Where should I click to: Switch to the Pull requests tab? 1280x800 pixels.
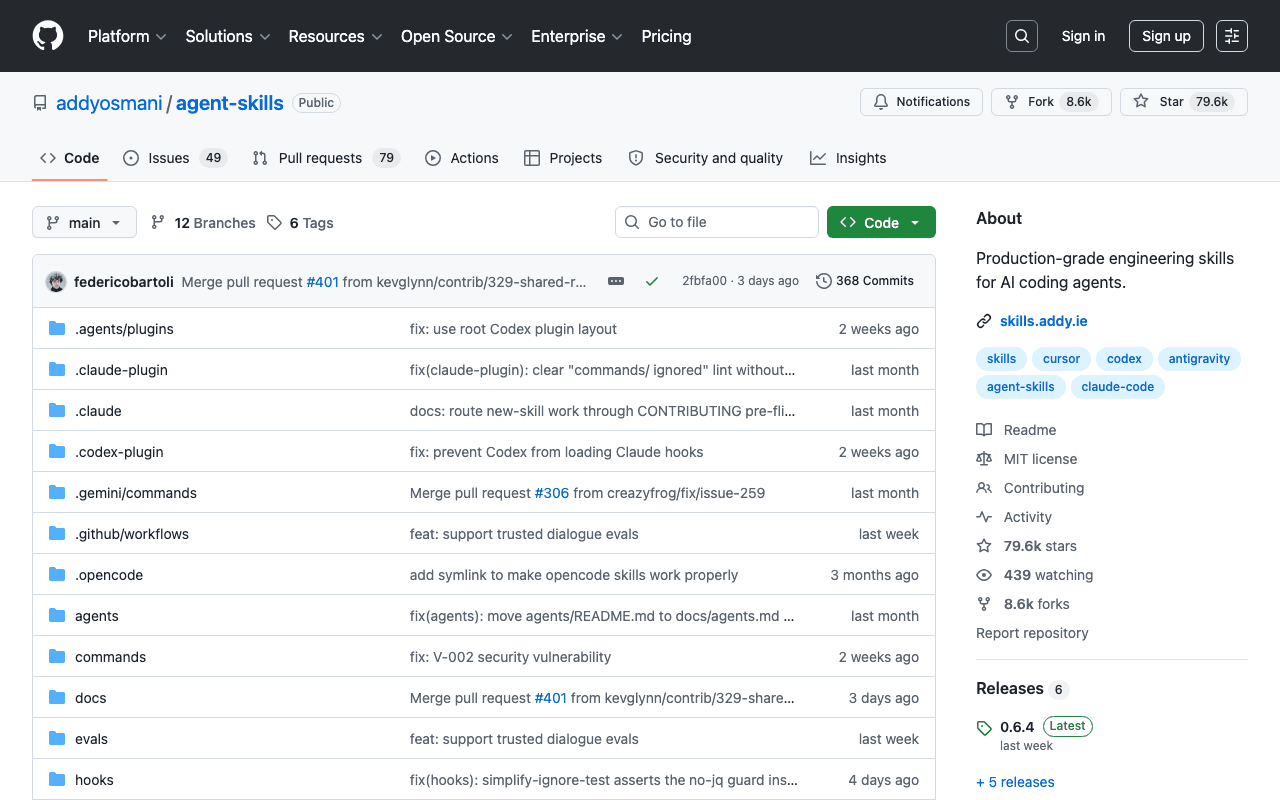pyautogui.click(x=326, y=158)
